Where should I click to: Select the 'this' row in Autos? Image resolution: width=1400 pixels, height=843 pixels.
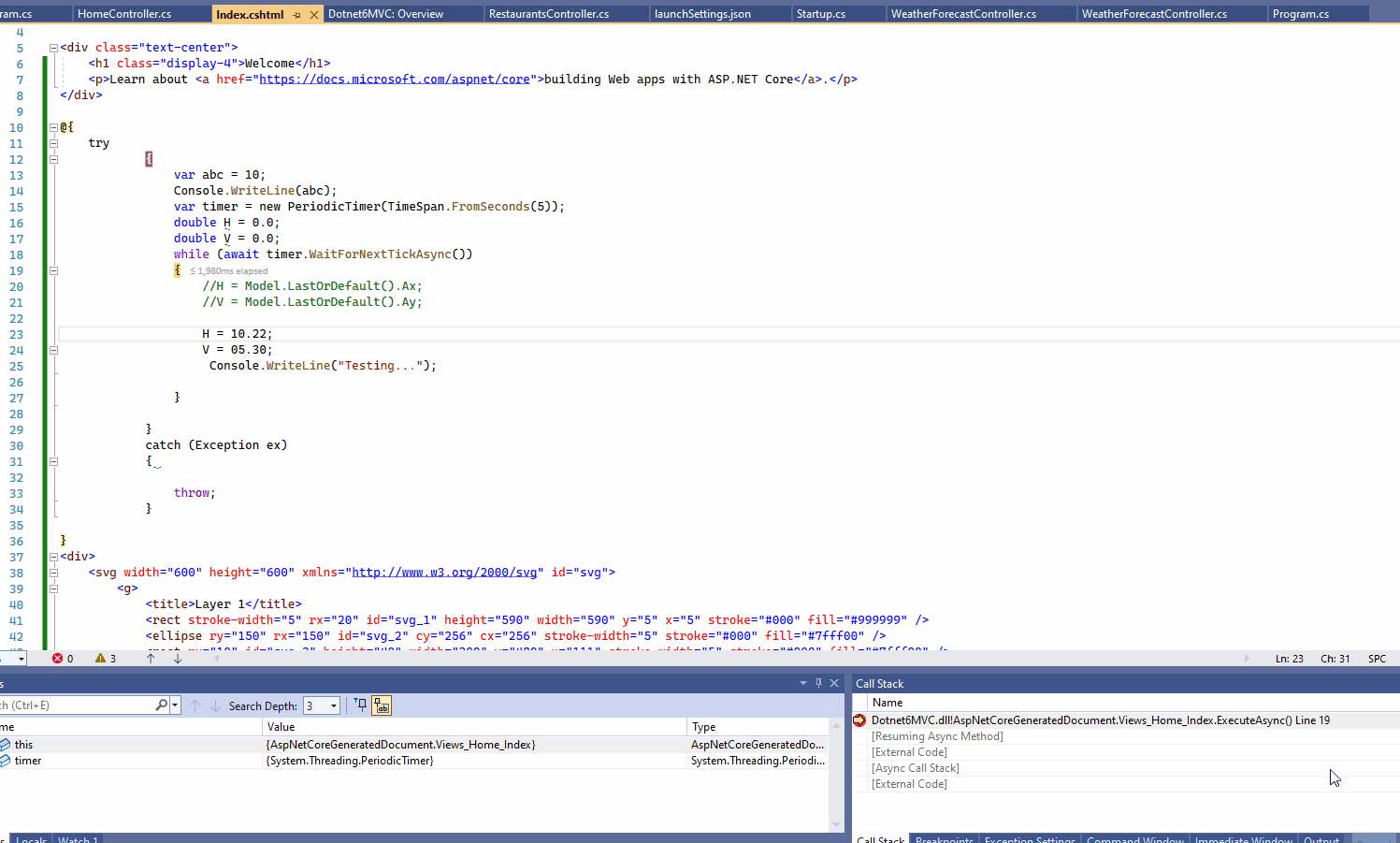414,745
